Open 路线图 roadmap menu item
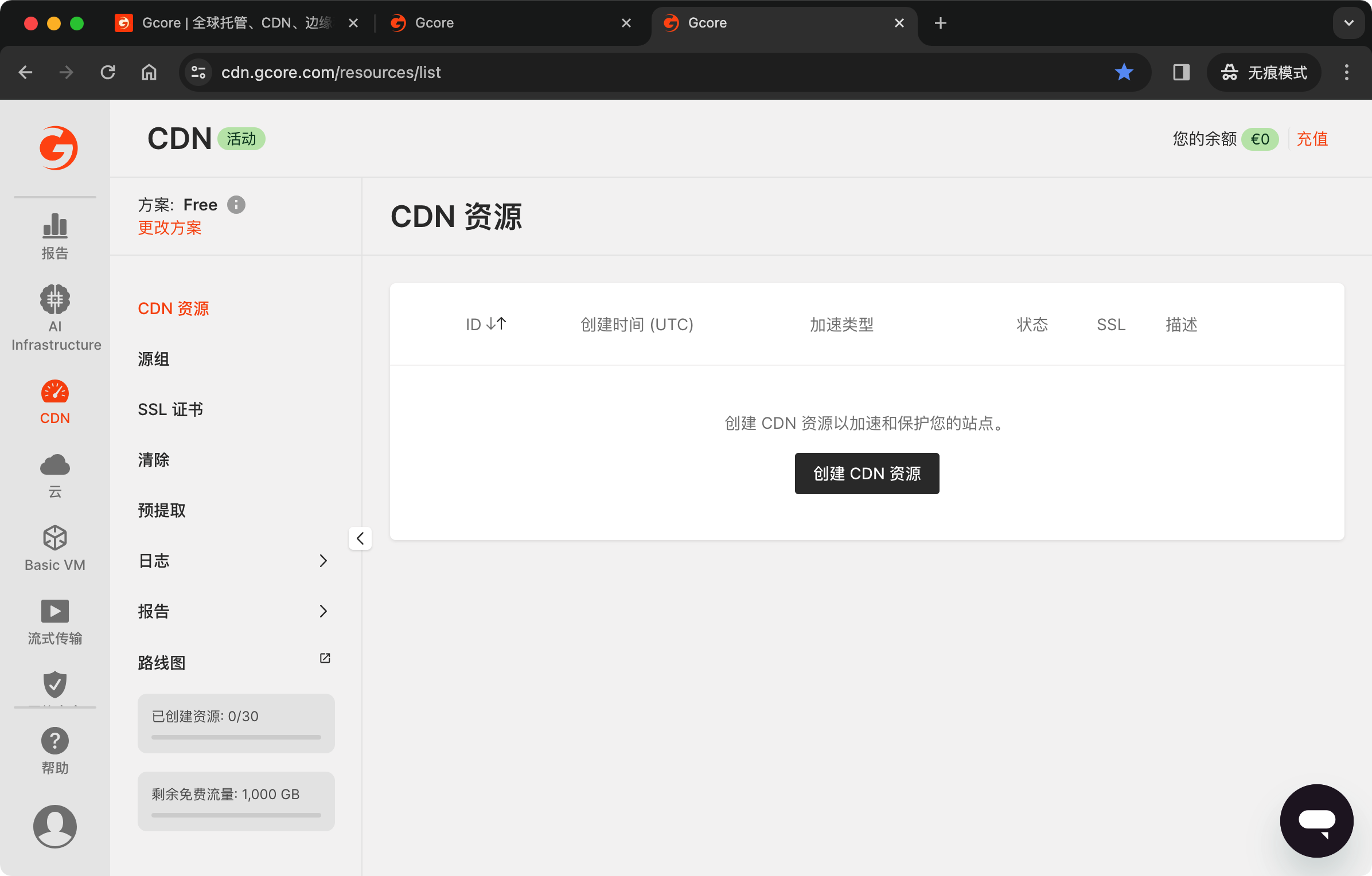 tap(162, 663)
